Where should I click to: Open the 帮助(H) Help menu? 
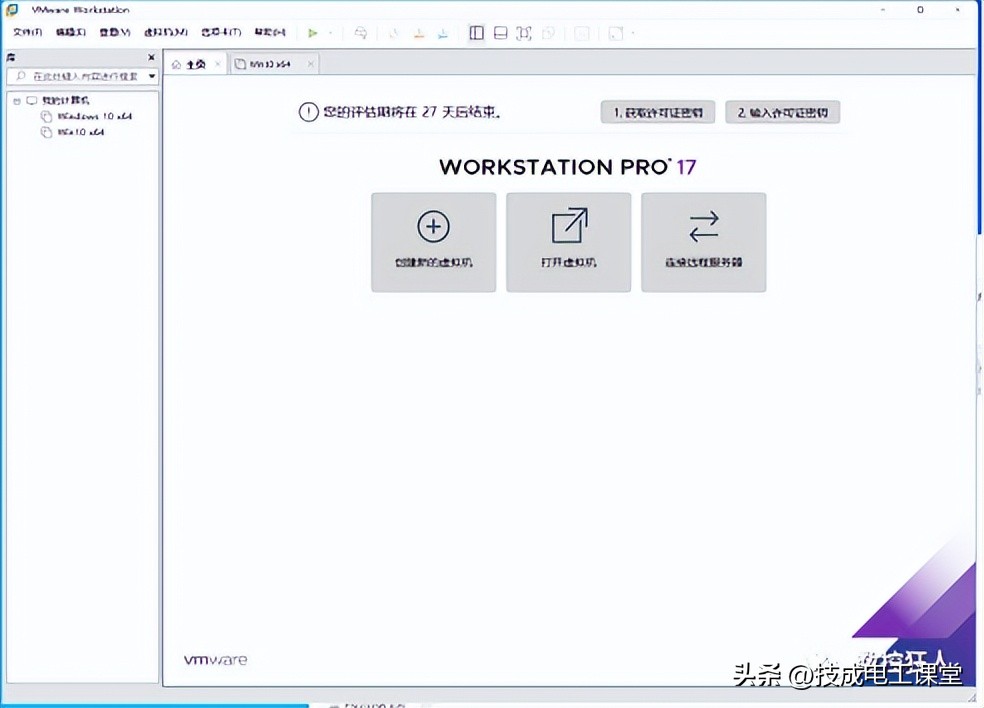[x=270, y=32]
